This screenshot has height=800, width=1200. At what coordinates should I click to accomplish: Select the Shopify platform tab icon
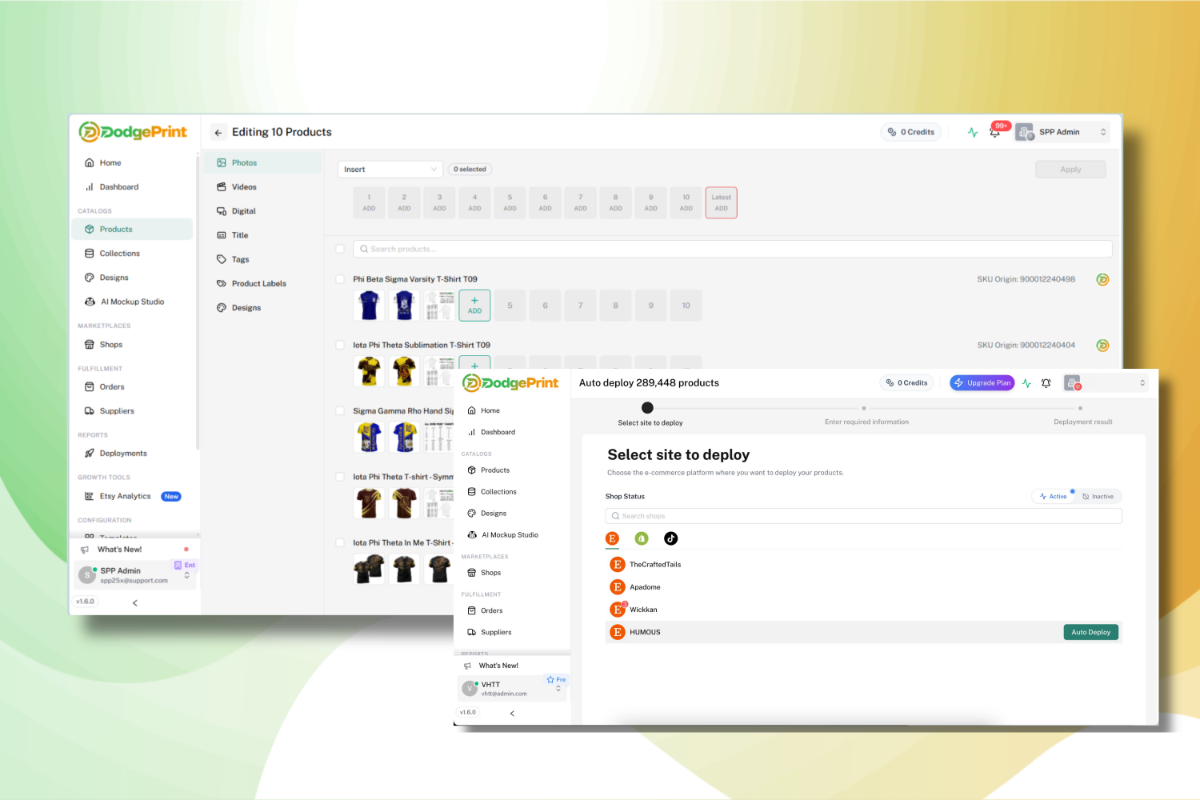click(x=642, y=538)
